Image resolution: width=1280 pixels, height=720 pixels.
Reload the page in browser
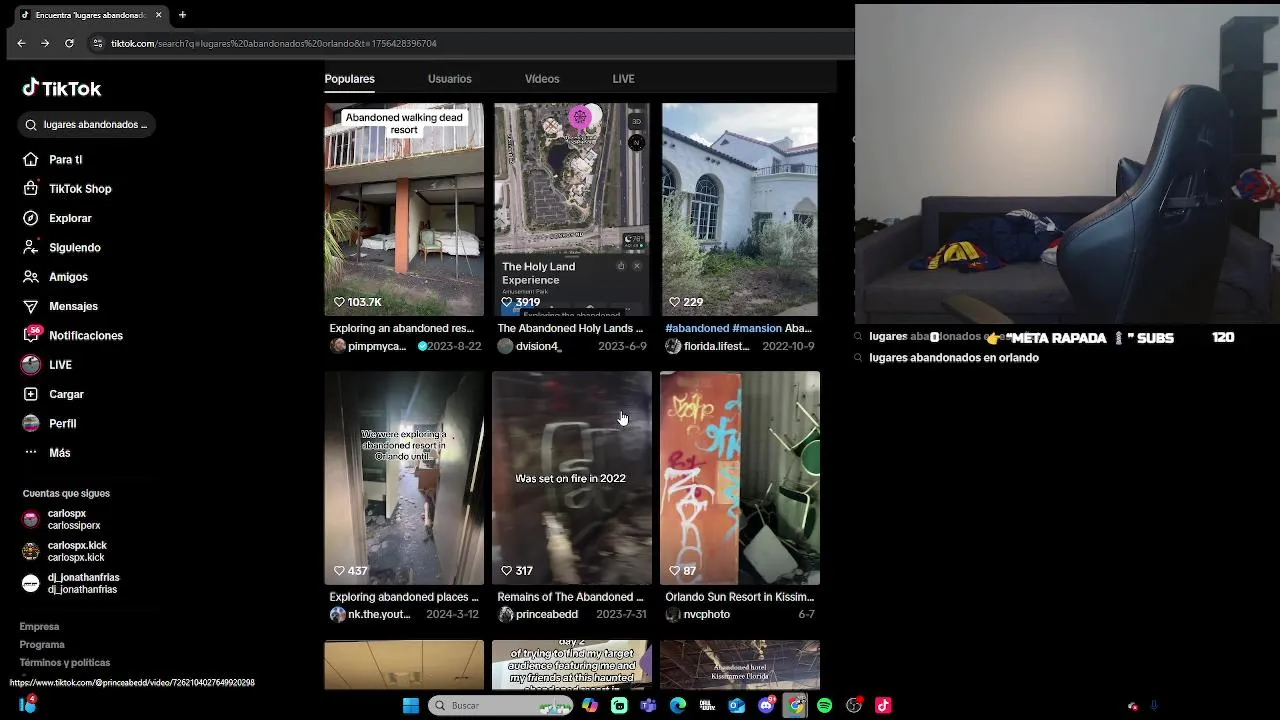[69, 43]
